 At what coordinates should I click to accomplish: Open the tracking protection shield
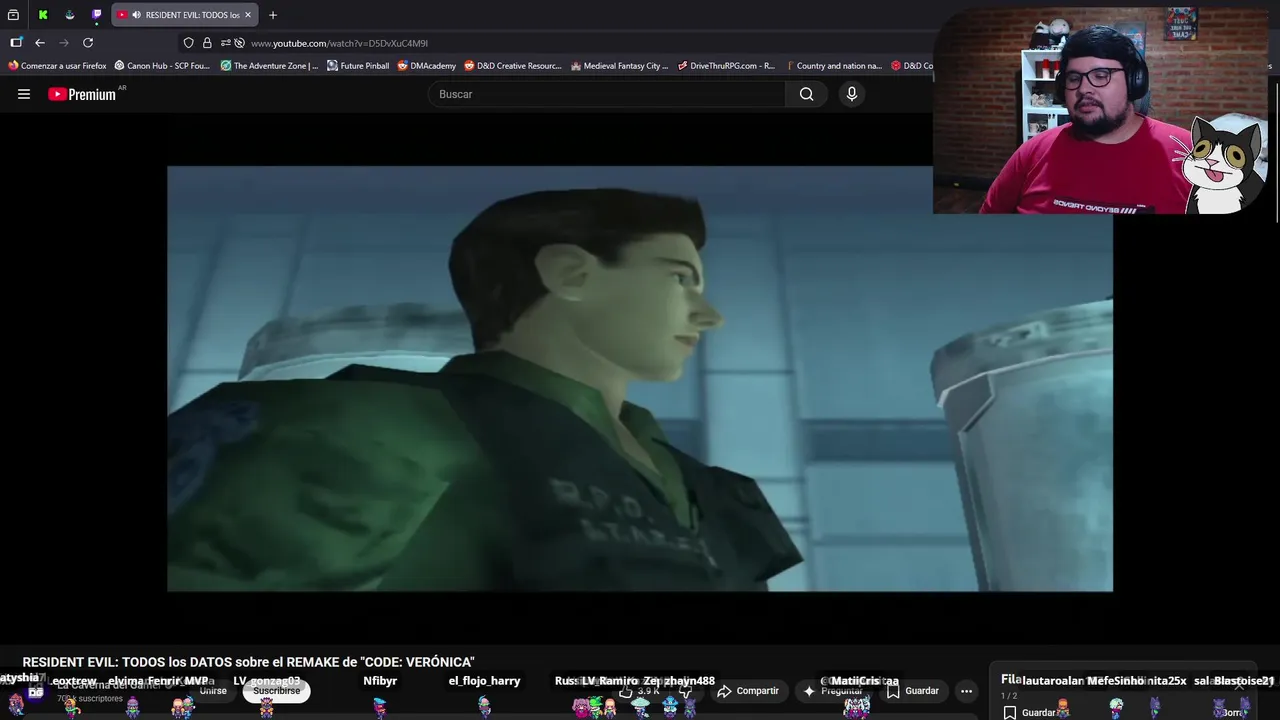(x=188, y=43)
